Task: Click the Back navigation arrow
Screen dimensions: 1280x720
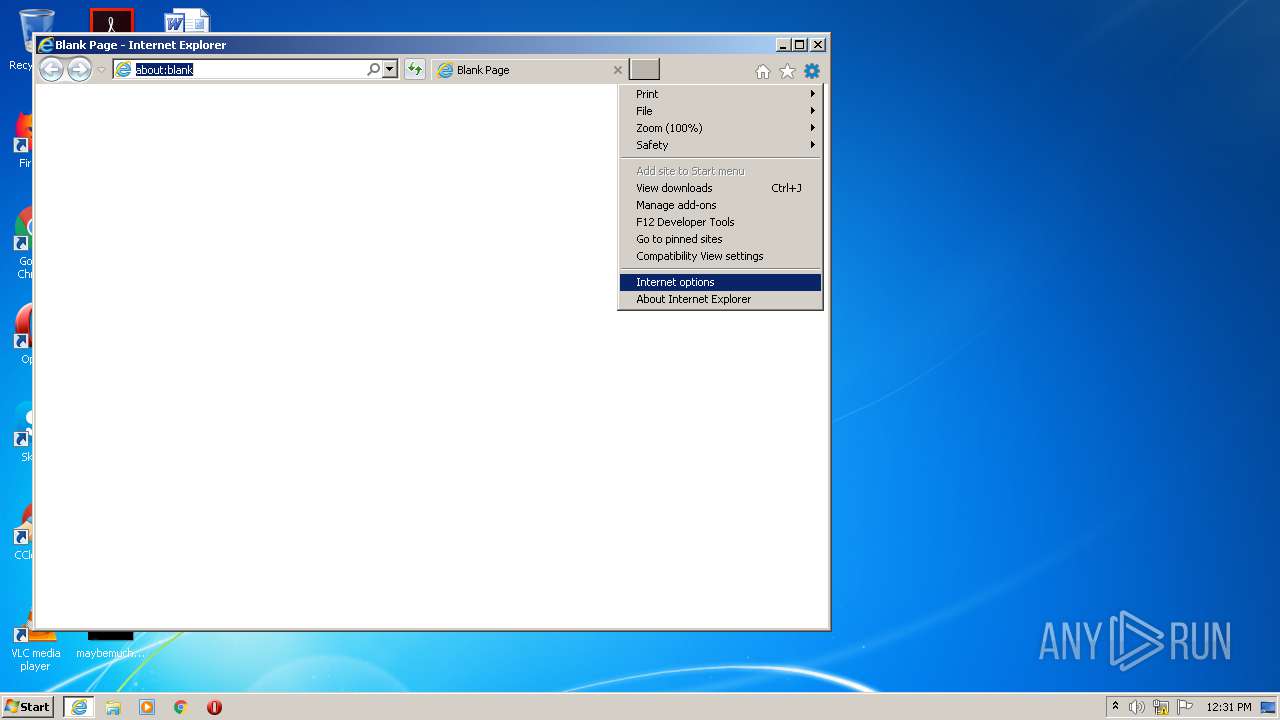Action: [51, 69]
